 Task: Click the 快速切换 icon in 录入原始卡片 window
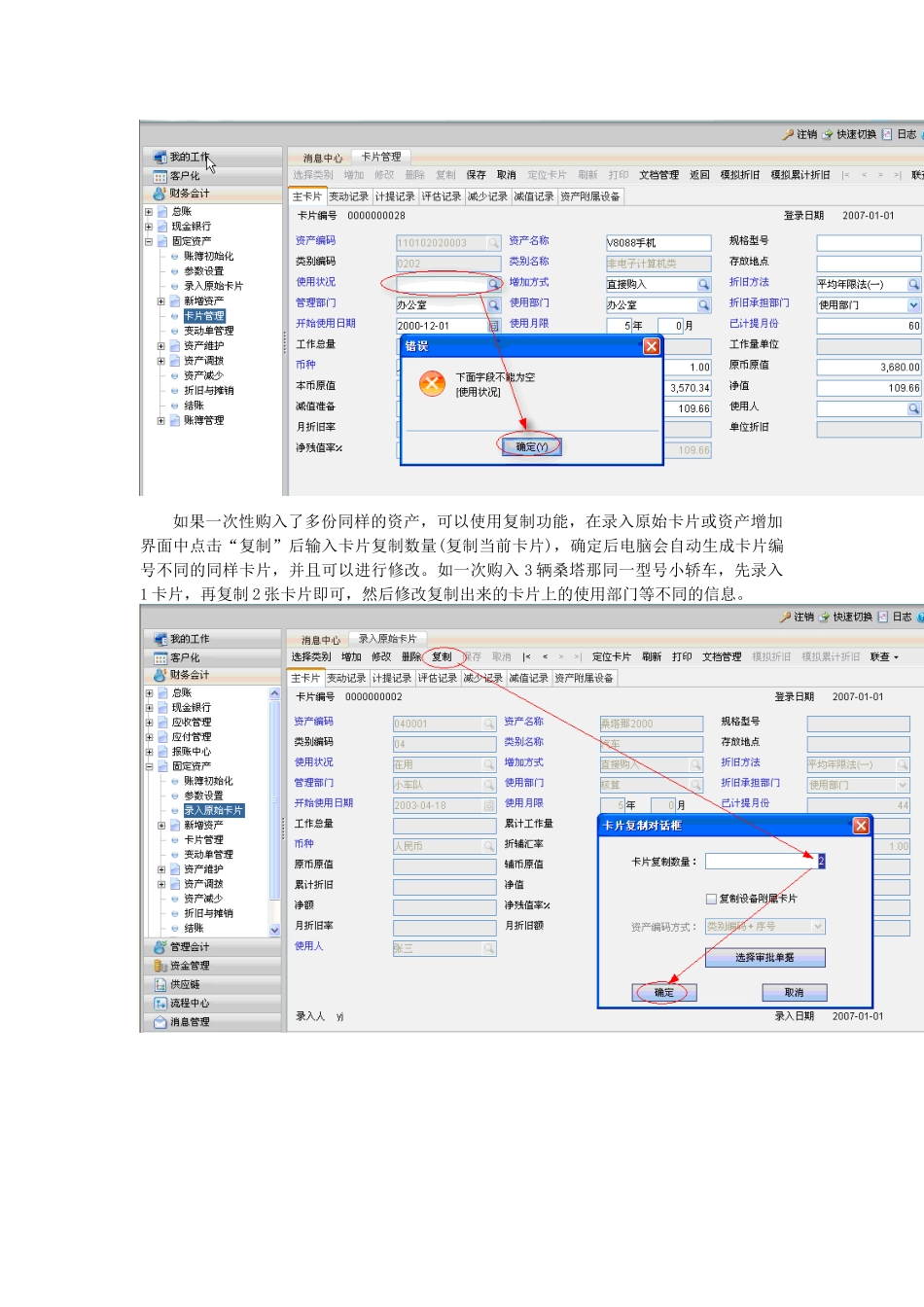tap(825, 617)
